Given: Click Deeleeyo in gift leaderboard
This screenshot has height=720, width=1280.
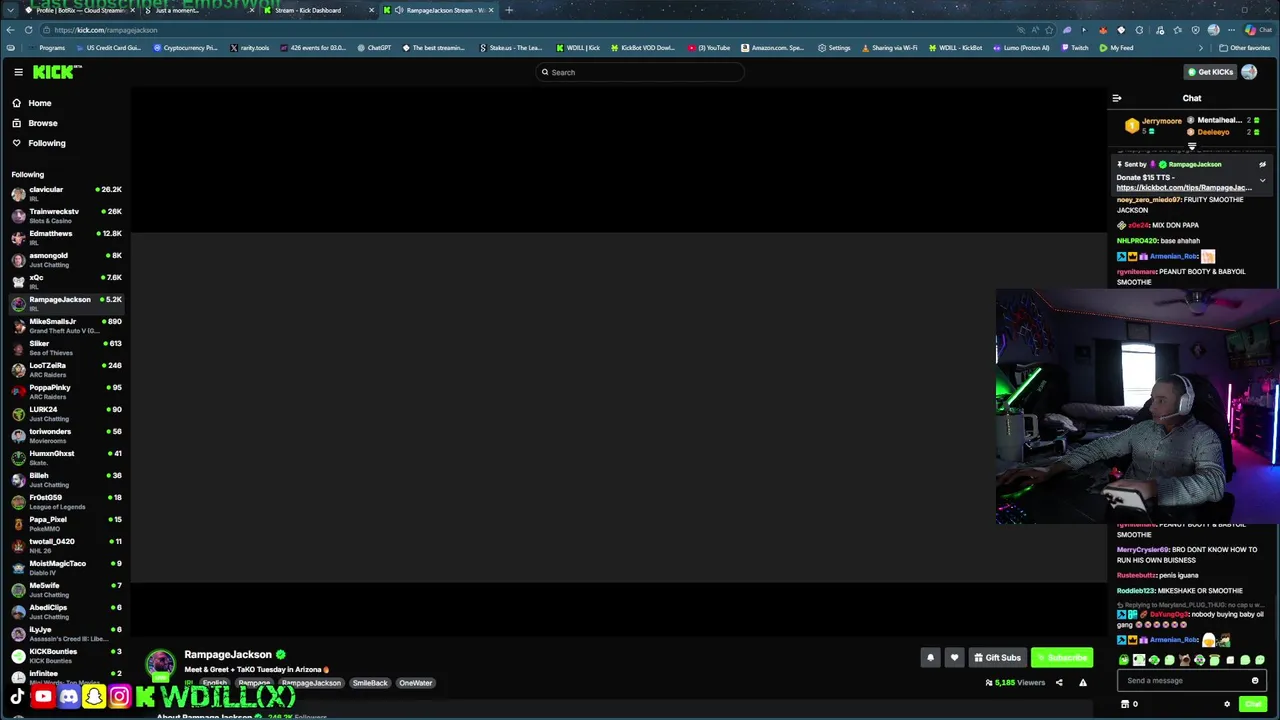Looking at the screenshot, I should [x=1213, y=132].
